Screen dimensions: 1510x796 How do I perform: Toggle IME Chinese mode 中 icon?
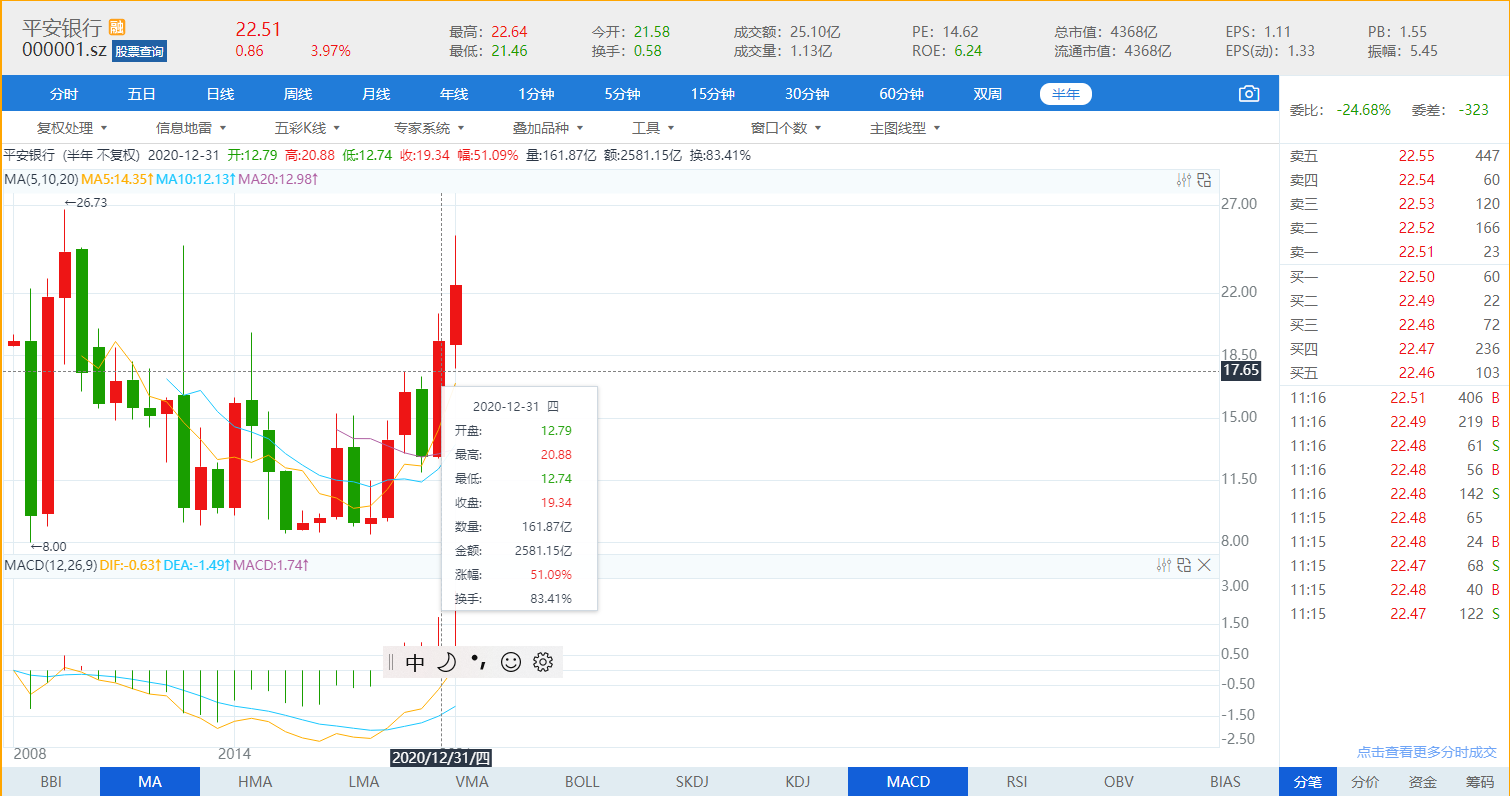pos(415,662)
